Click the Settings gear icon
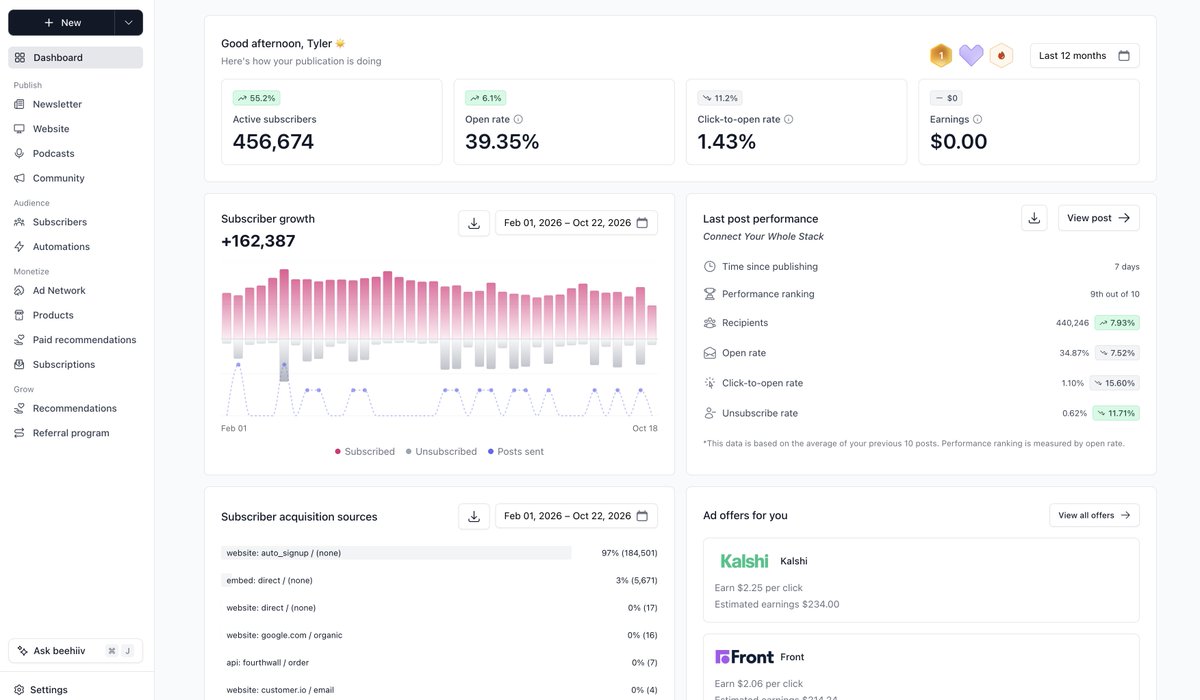1200x700 pixels. coord(18,690)
